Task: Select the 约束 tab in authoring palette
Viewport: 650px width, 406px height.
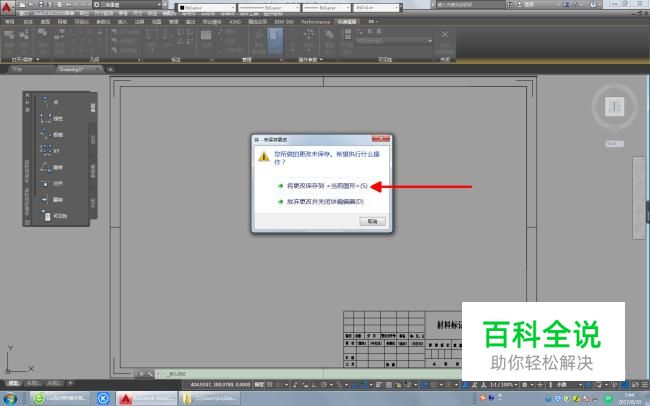Action: point(93,203)
